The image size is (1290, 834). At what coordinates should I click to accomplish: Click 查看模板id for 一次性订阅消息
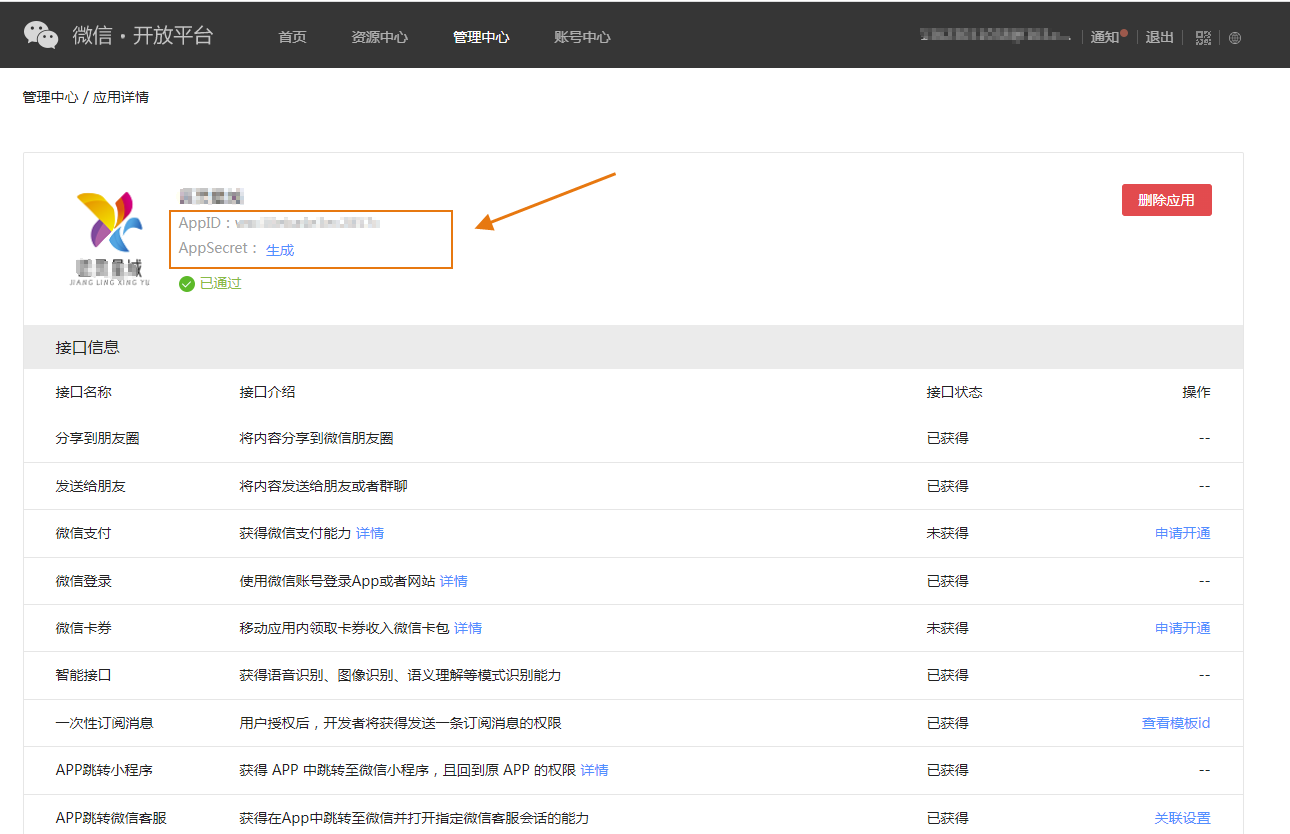1176,723
